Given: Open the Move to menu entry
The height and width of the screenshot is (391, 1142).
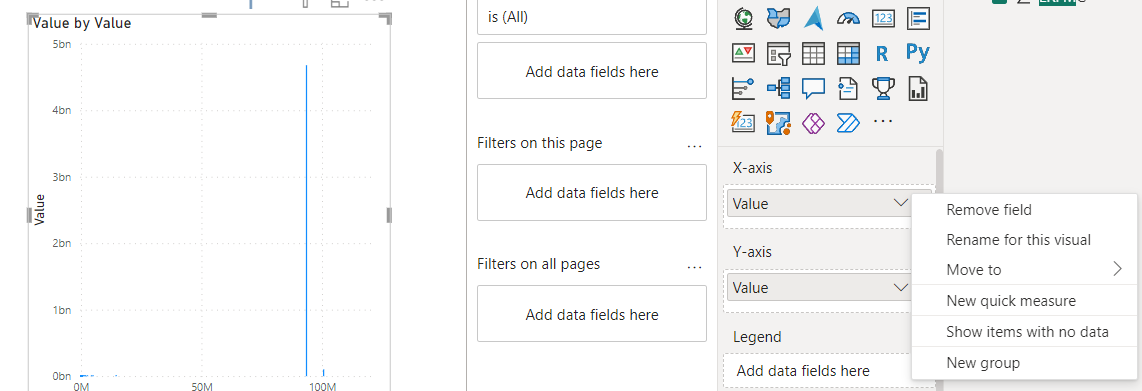Looking at the screenshot, I should pyautogui.click(x=1024, y=270).
